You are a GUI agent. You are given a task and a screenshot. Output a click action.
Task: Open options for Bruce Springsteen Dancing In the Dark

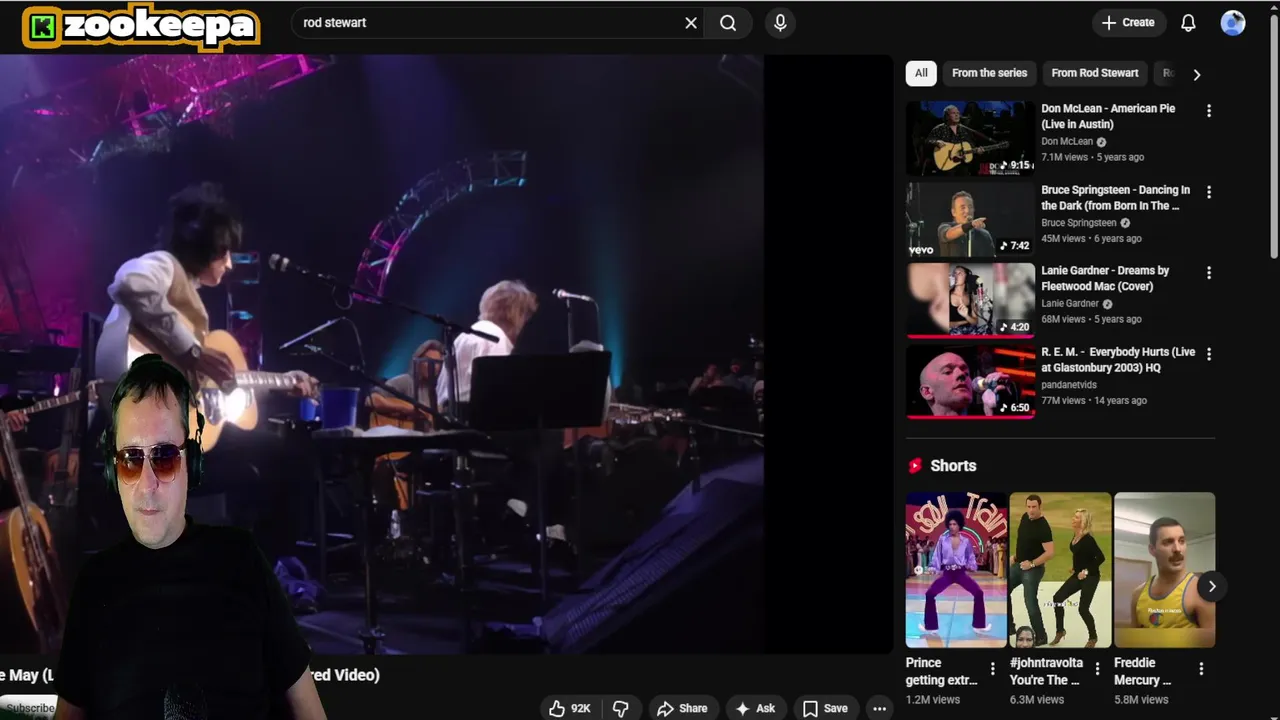(1209, 192)
